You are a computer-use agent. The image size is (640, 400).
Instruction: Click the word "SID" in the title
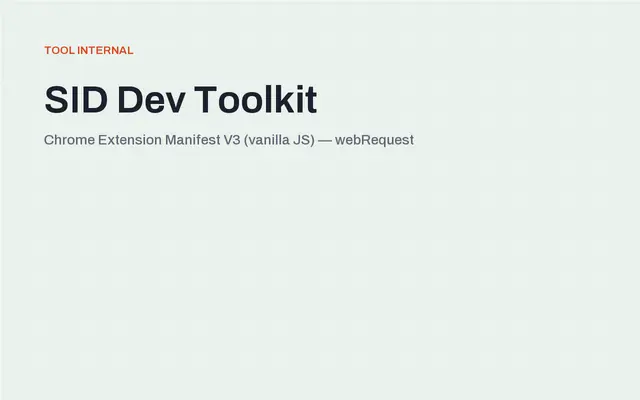point(76,100)
